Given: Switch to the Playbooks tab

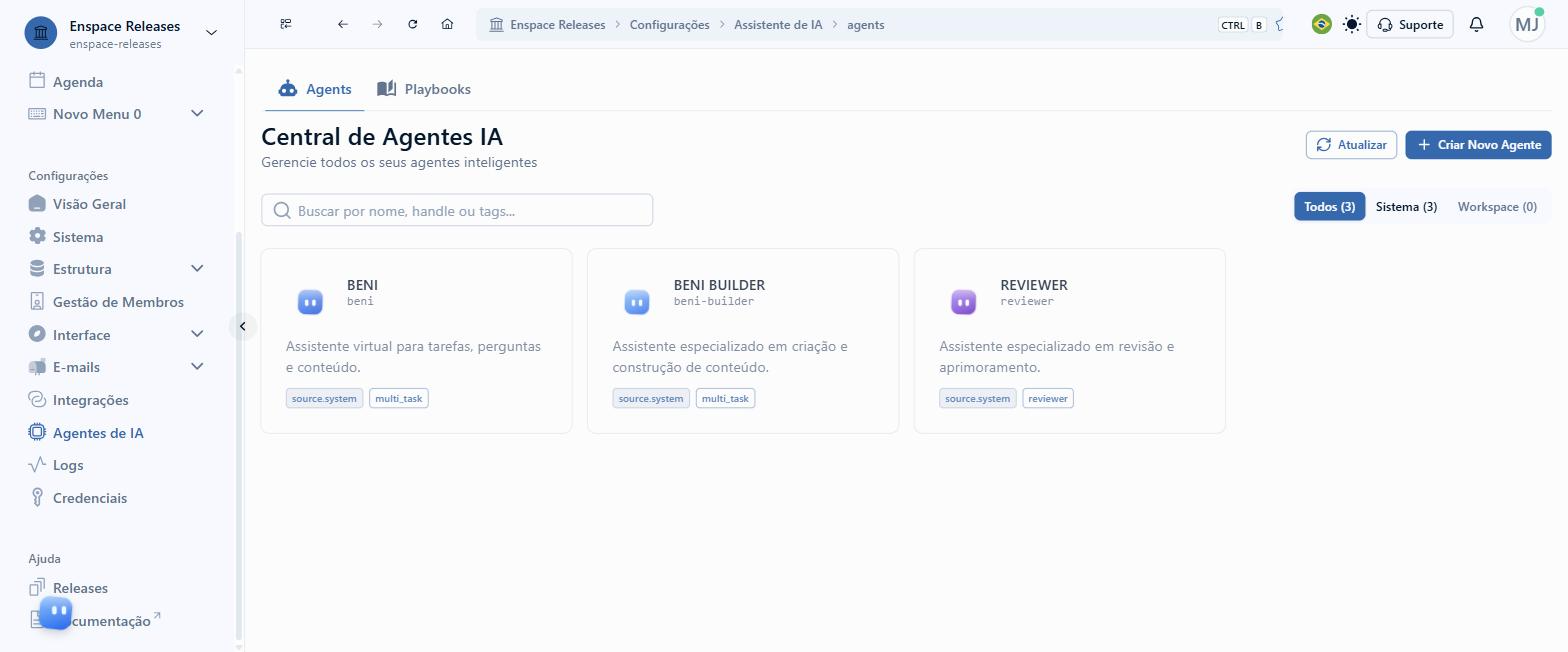Looking at the screenshot, I should (424, 89).
